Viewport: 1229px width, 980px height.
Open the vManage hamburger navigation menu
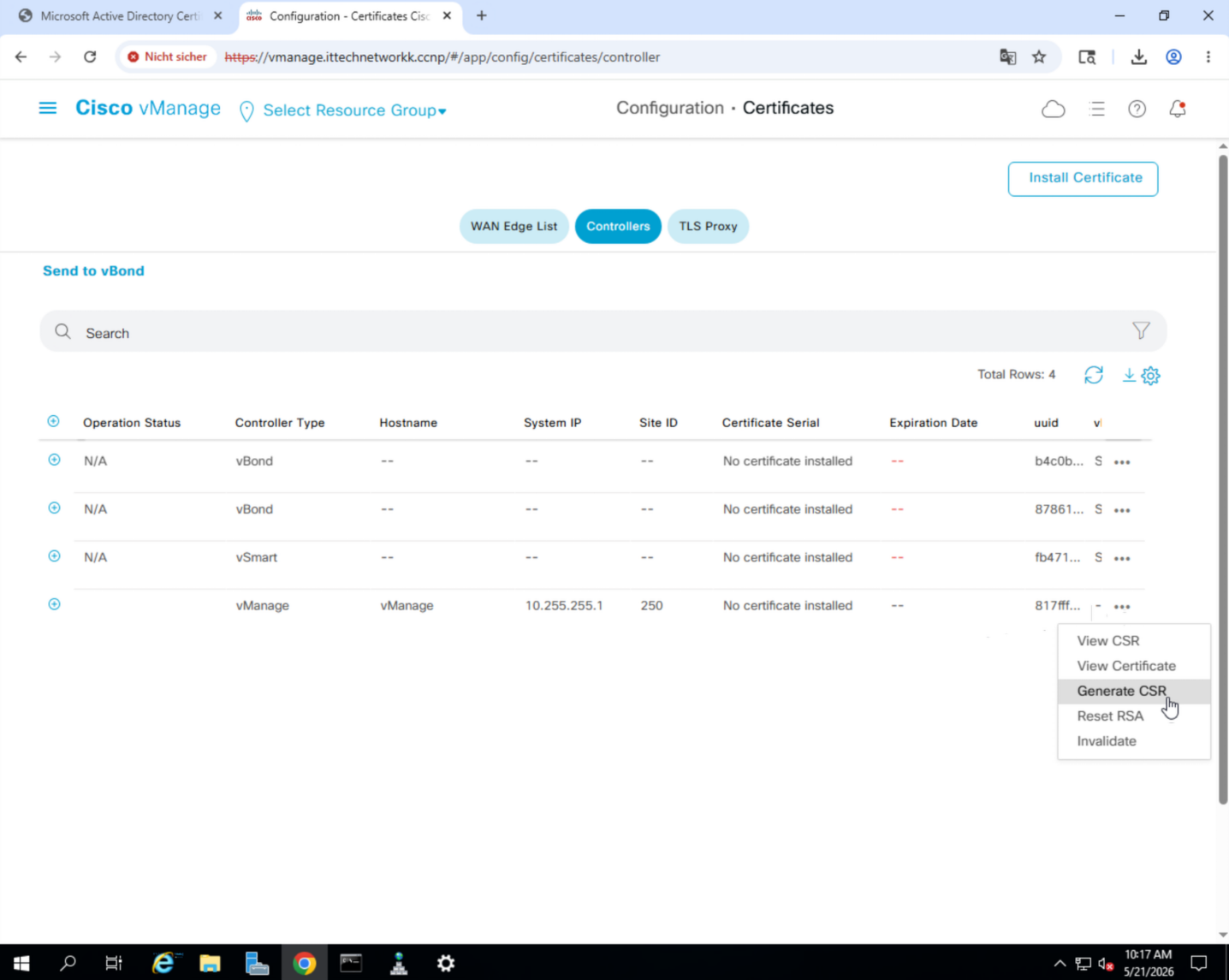click(48, 108)
